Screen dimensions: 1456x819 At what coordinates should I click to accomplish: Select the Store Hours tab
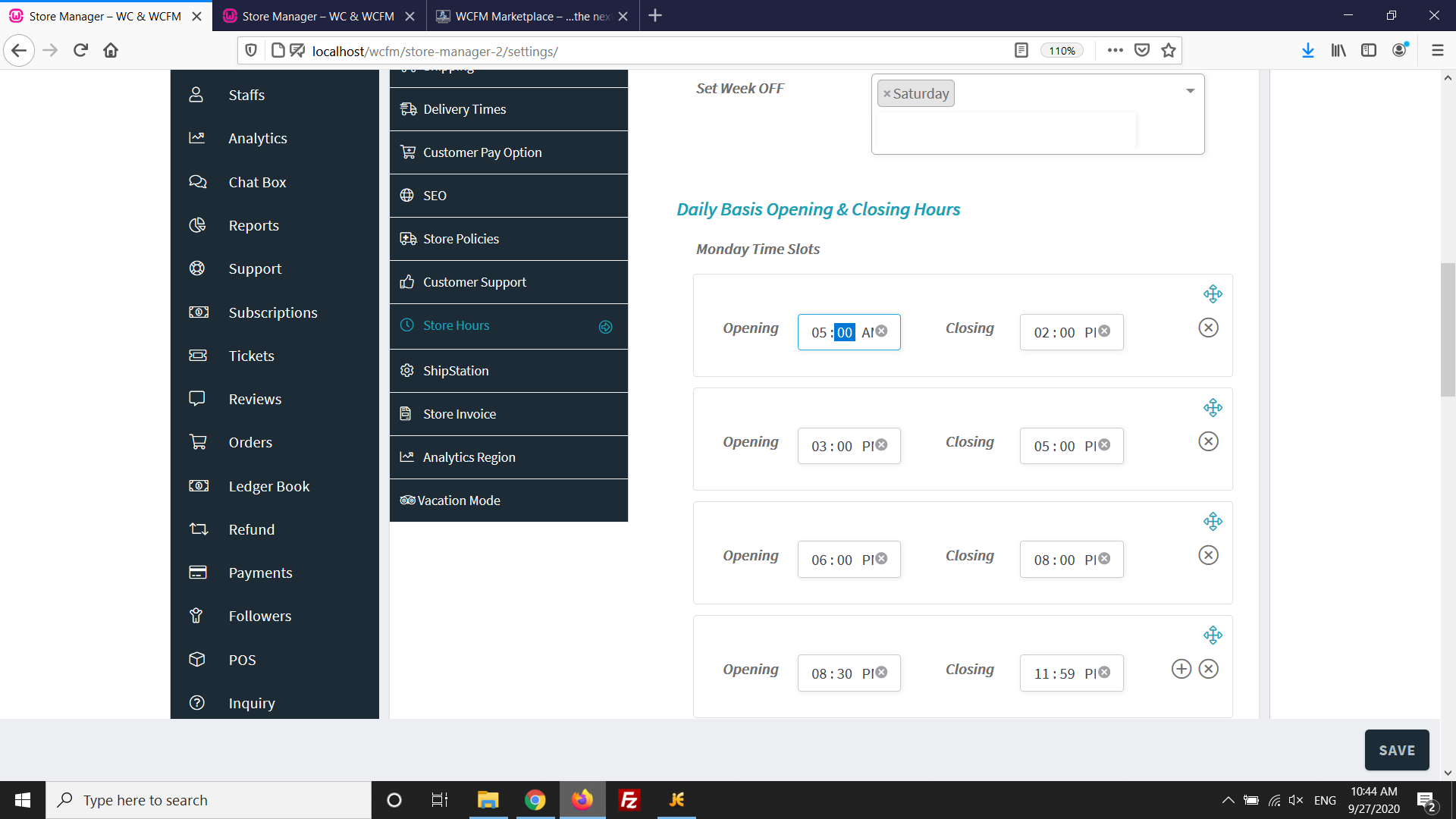509,326
